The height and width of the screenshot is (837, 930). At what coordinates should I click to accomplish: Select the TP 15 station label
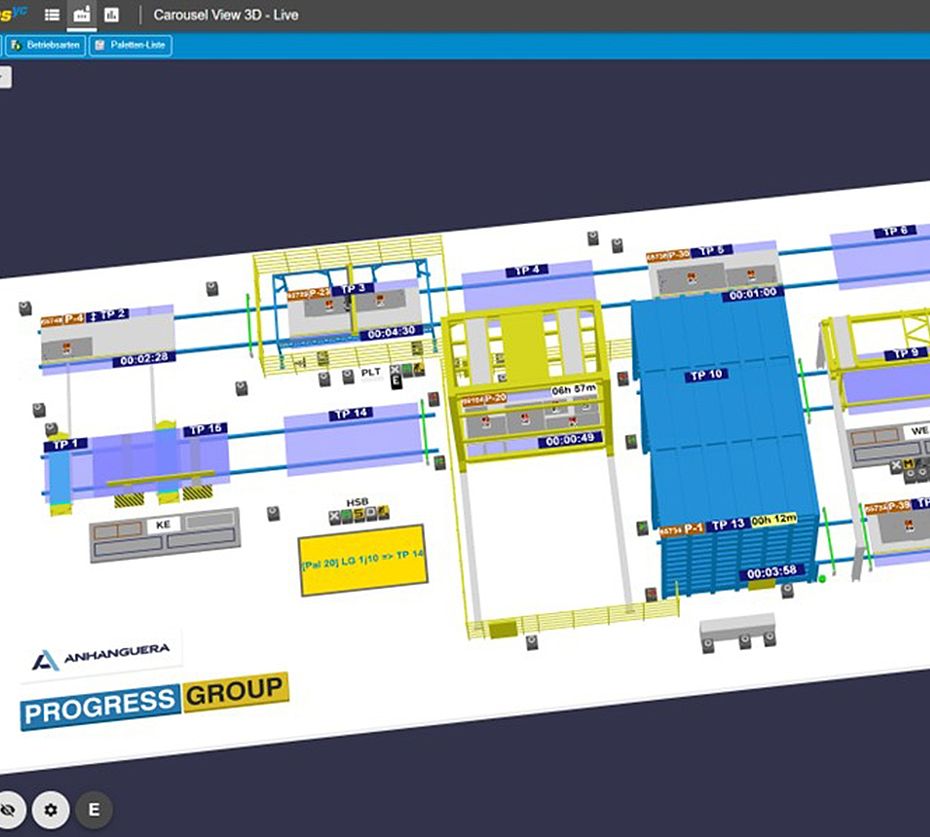pyautogui.click(x=206, y=429)
